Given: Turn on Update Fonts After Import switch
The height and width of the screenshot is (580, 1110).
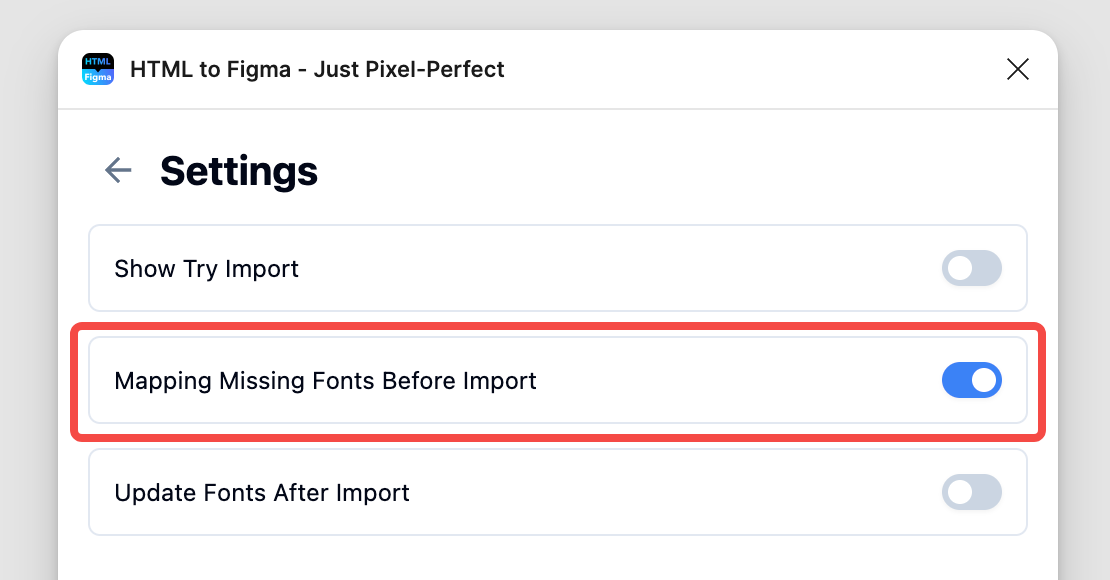Looking at the screenshot, I should pyautogui.click(x=971, y=492).
